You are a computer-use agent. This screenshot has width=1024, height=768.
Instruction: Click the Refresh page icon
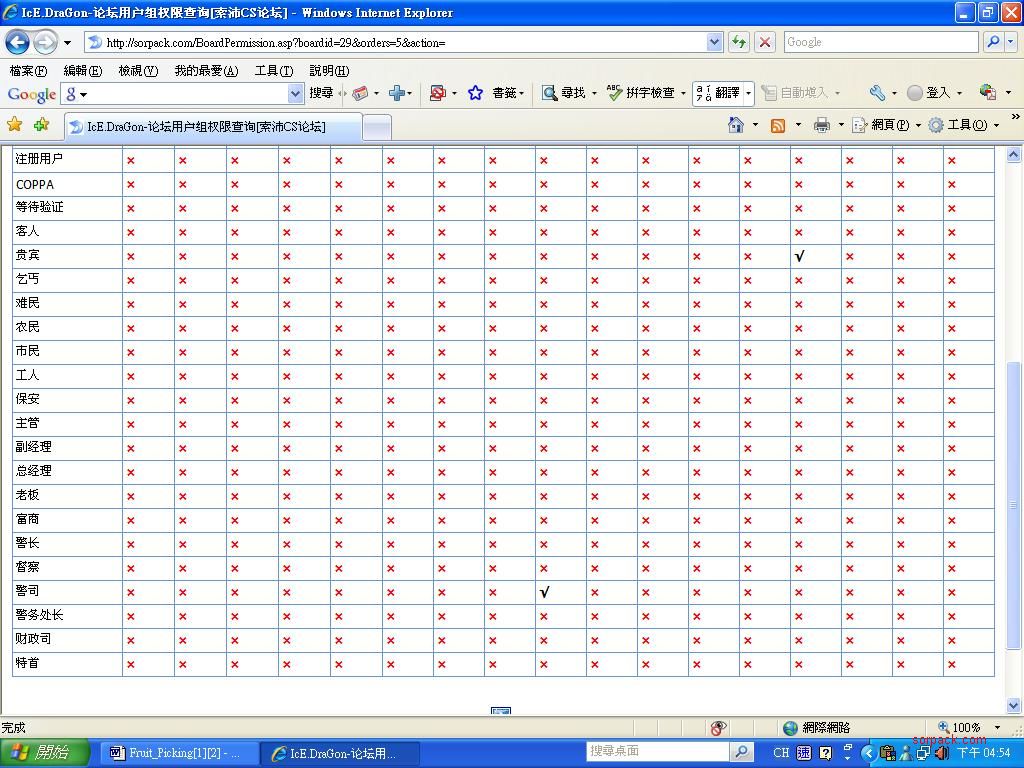click(x=739, y=42)
